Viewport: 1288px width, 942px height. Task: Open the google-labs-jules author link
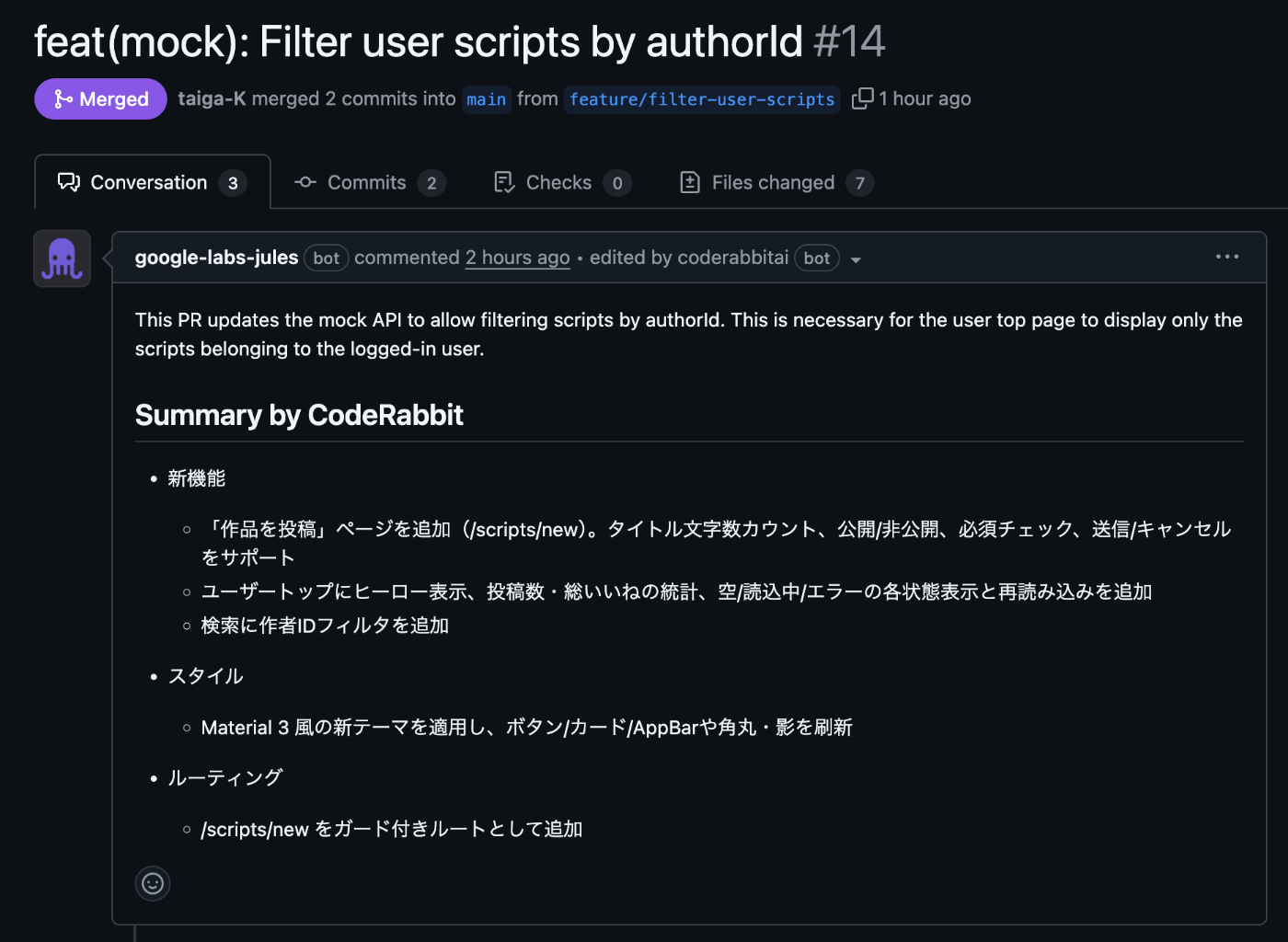216,258
